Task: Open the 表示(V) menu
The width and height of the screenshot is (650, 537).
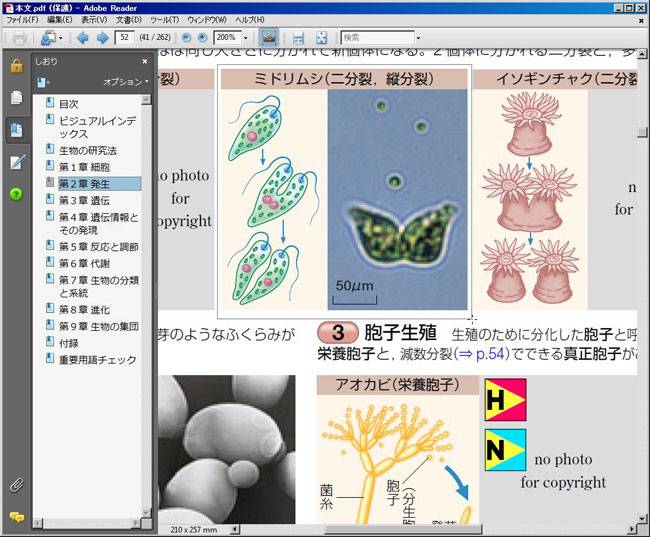Action: [x=94, y=19]
